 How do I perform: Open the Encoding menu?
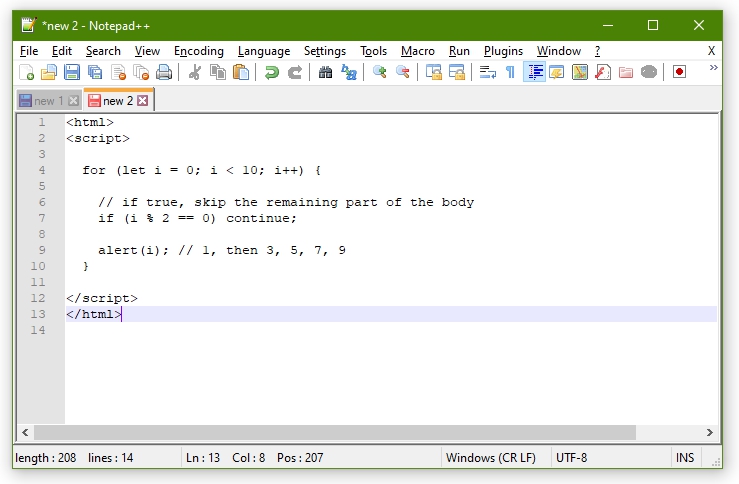click(198, 51)
